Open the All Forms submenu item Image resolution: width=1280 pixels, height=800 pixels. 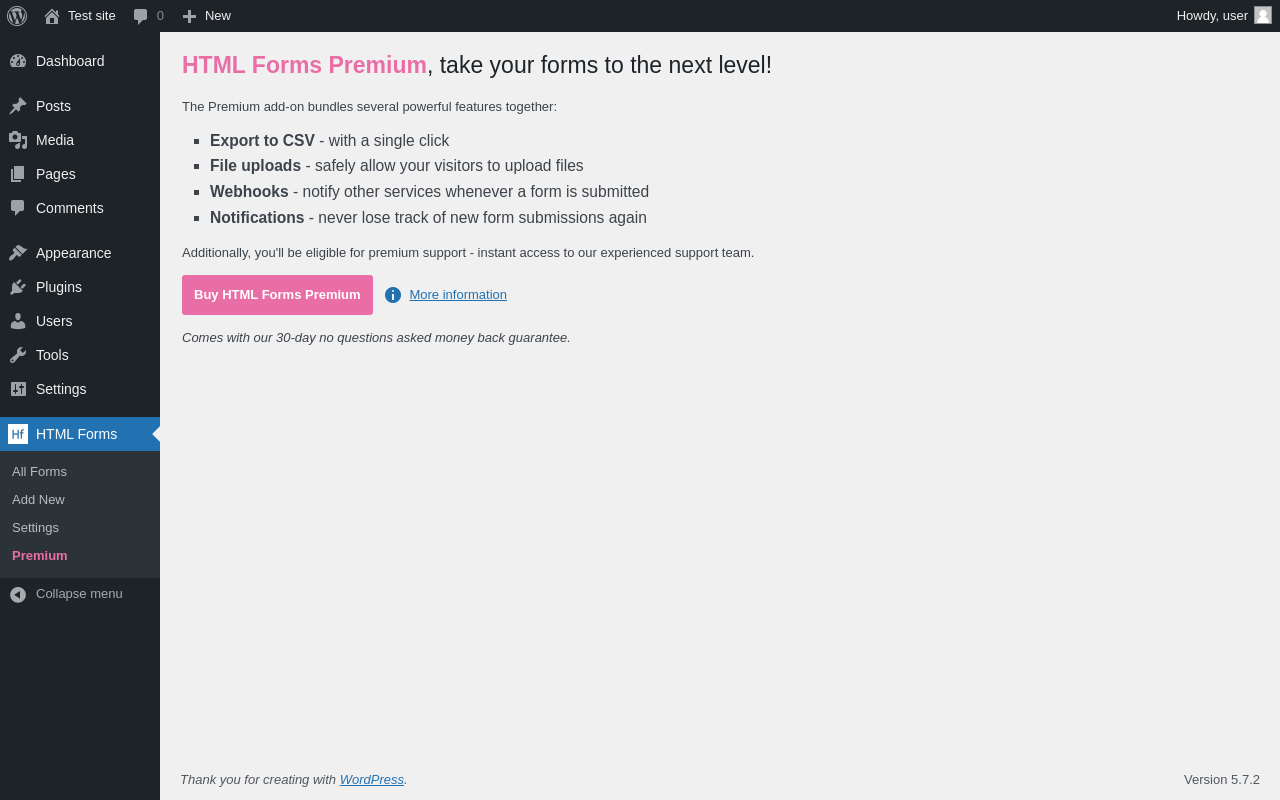40,472
